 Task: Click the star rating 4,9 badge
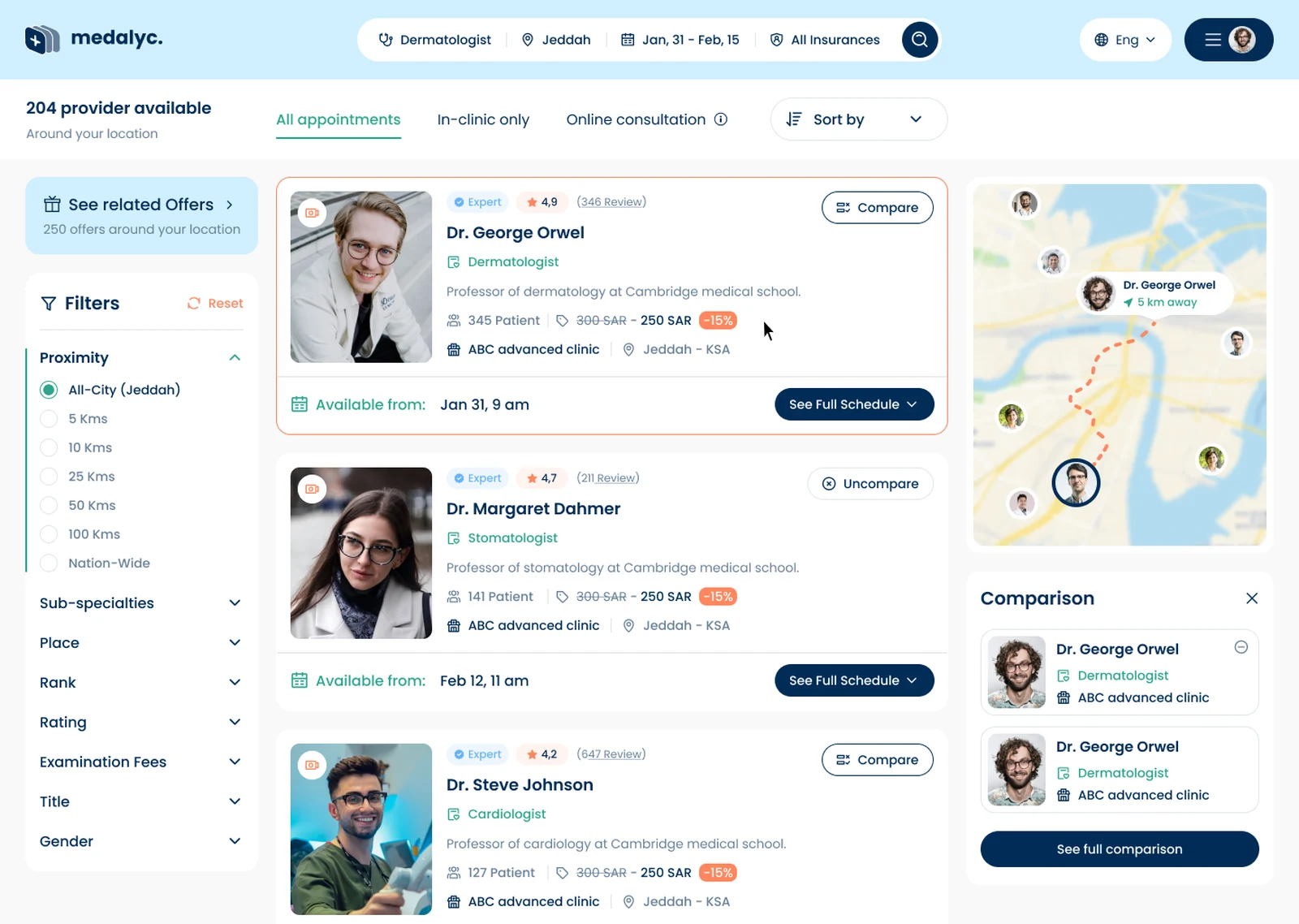pos(542,202)
